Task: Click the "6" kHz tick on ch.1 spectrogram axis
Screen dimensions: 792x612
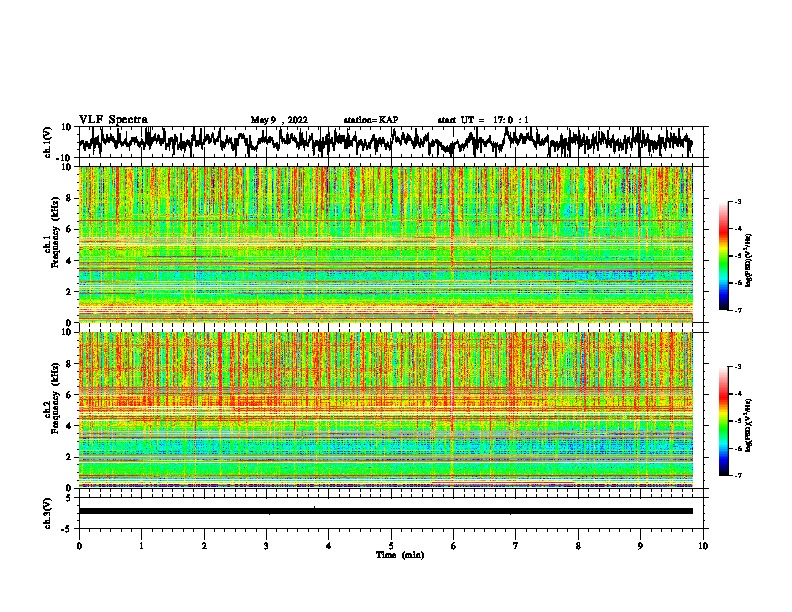Action: tap(70, 229)
